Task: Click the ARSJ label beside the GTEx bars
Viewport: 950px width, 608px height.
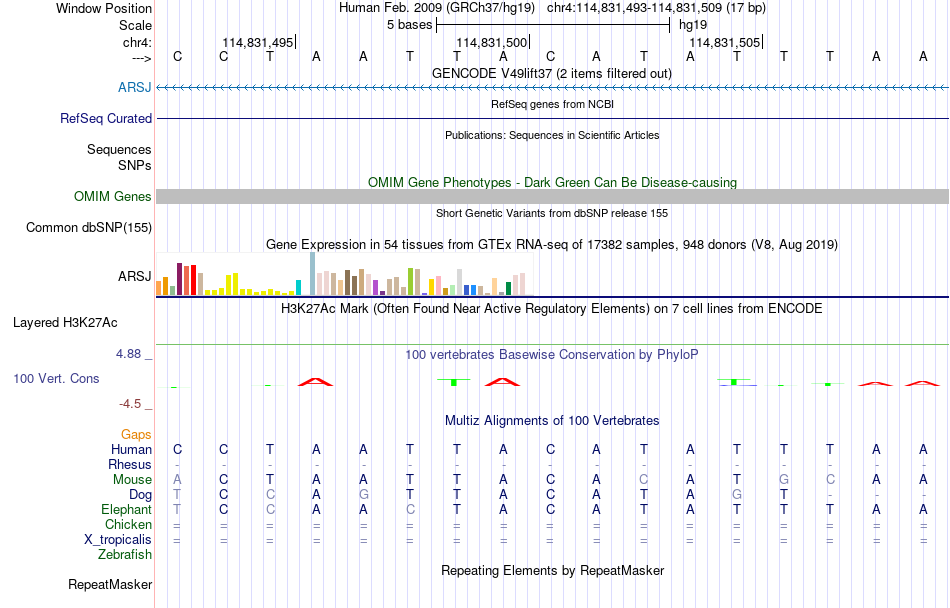Action: coord(135,276)
